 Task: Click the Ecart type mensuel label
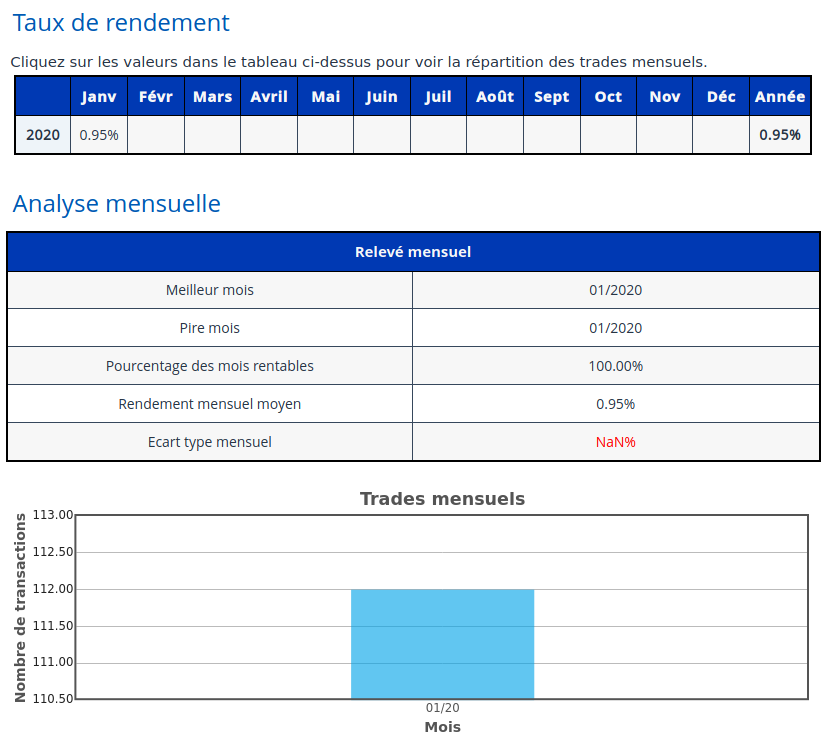coord(210,442)
